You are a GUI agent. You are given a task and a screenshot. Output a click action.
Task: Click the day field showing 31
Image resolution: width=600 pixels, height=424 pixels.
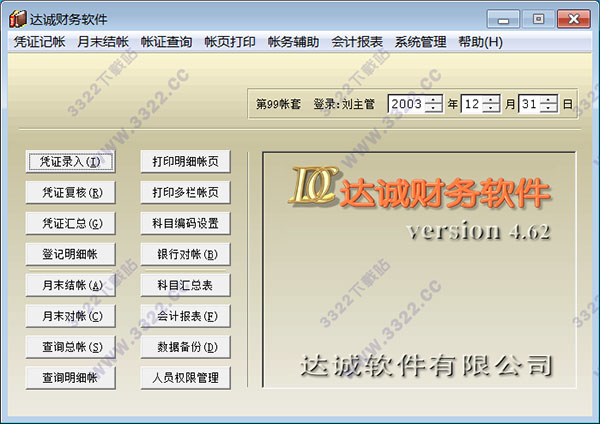[529, 104]
